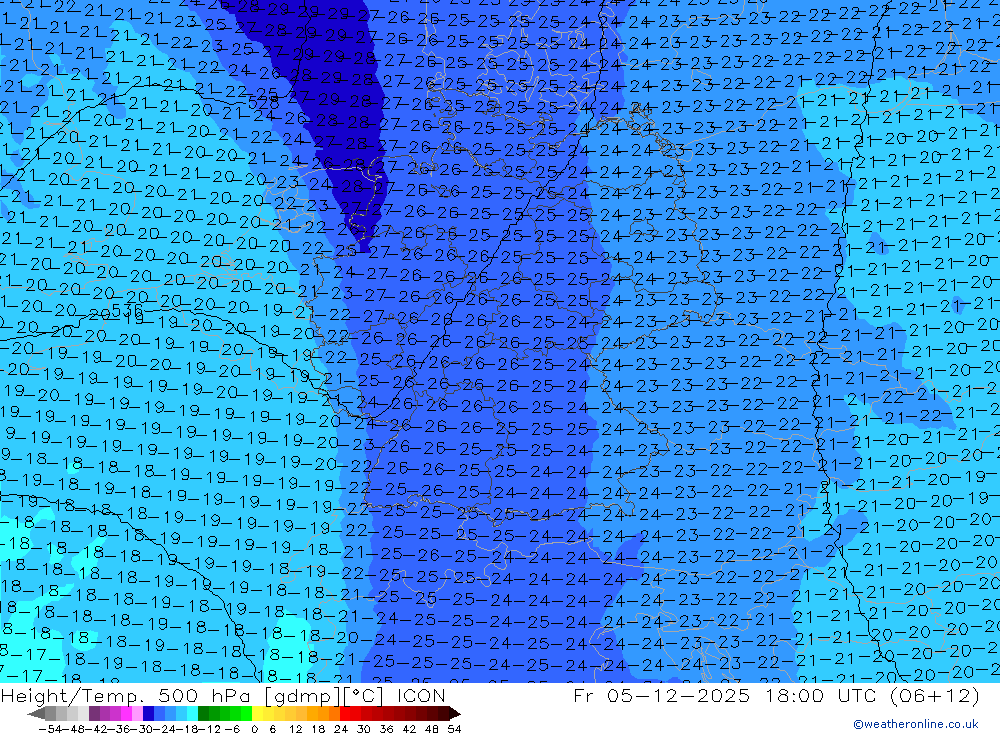Click the 36 label under the color scale
The width and height of the screenshot is (1000, 733).
pyautogui.click(x=386, y=729)
